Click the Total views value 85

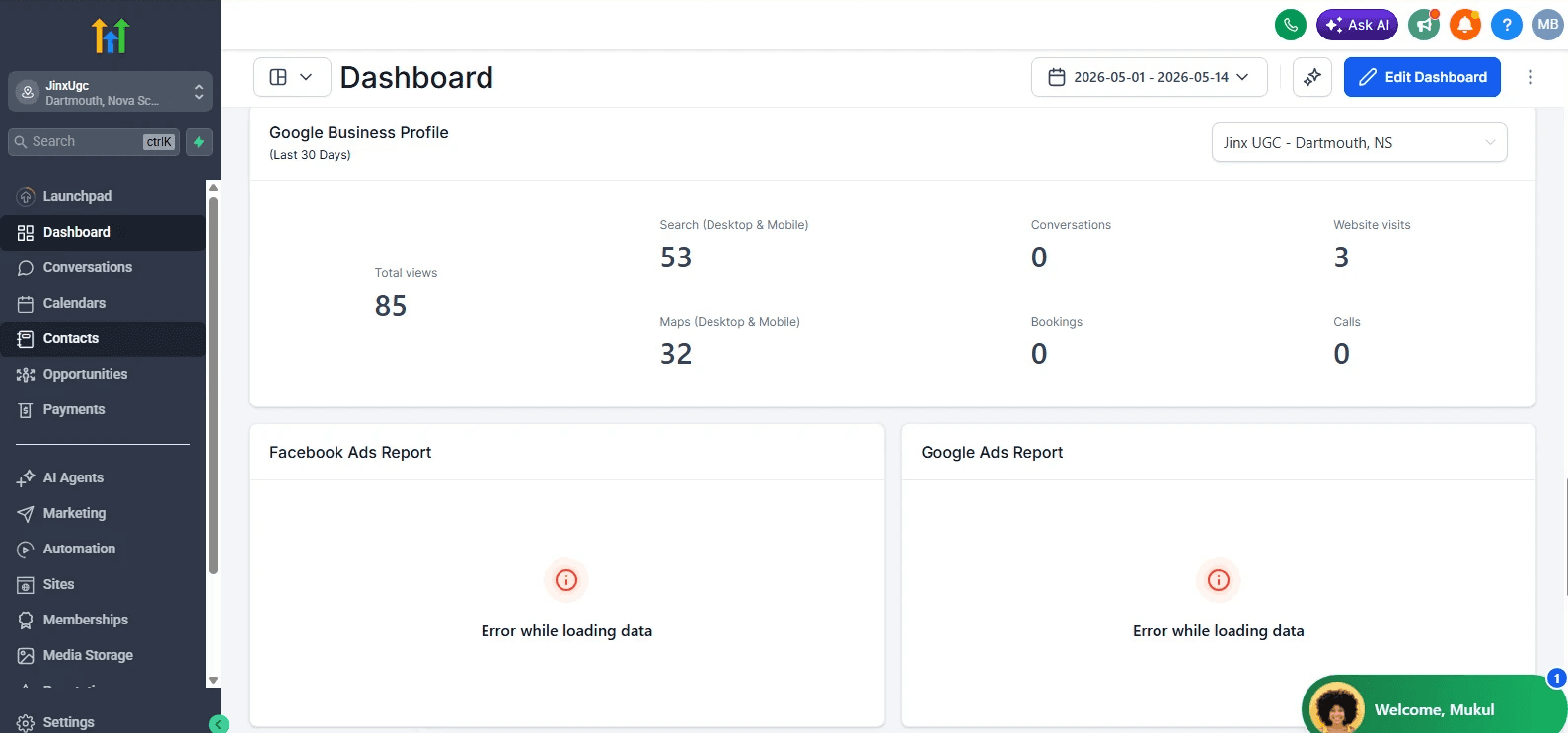tap(391, 306)
